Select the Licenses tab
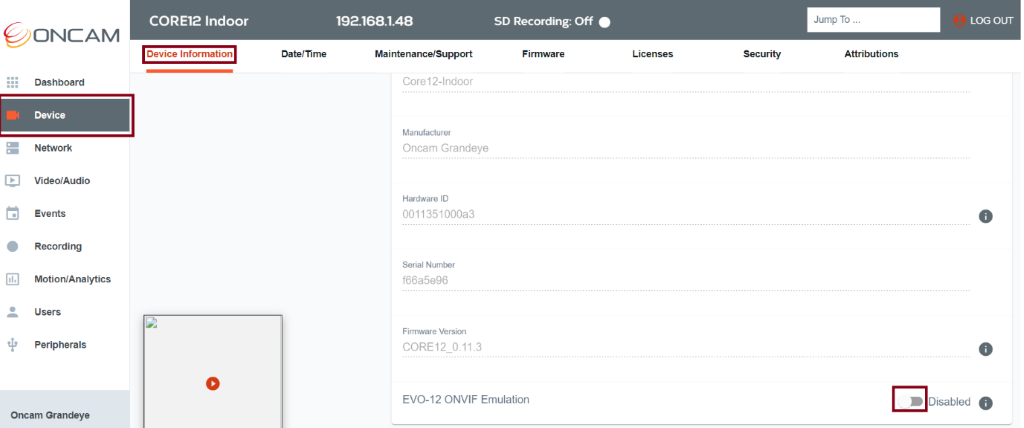This screenshot has width=1024, height=428. point(652,54)
